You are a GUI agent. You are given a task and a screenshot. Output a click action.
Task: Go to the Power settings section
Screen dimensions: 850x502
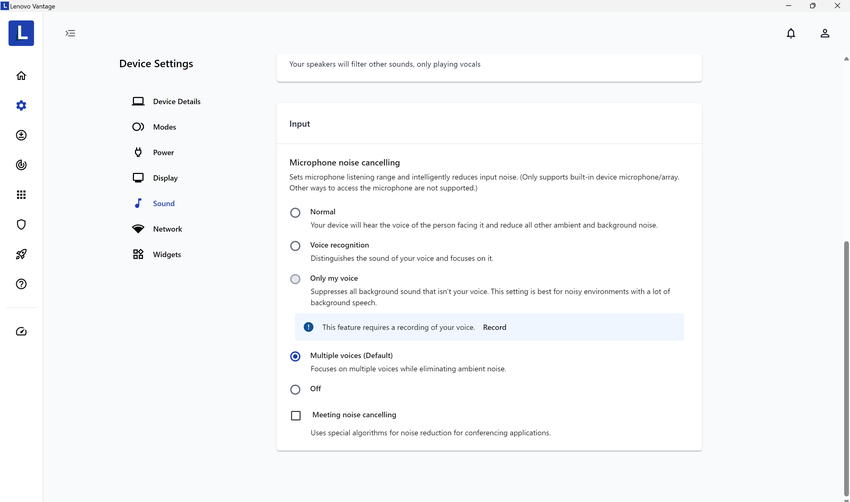pos(163,153)
